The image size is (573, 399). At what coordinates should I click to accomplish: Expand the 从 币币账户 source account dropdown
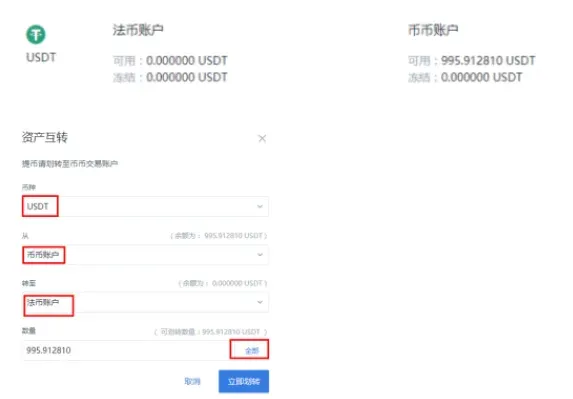coord(145,255)
